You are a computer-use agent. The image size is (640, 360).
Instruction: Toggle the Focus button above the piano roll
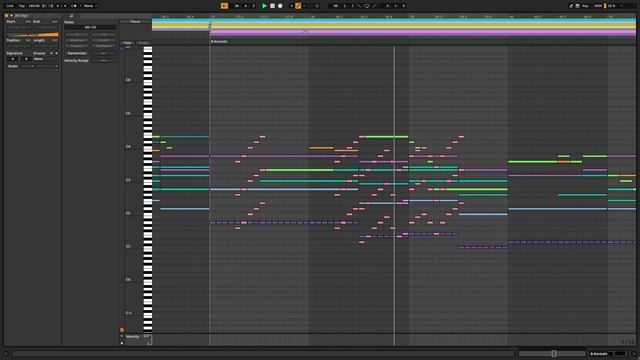coord(135,21)
